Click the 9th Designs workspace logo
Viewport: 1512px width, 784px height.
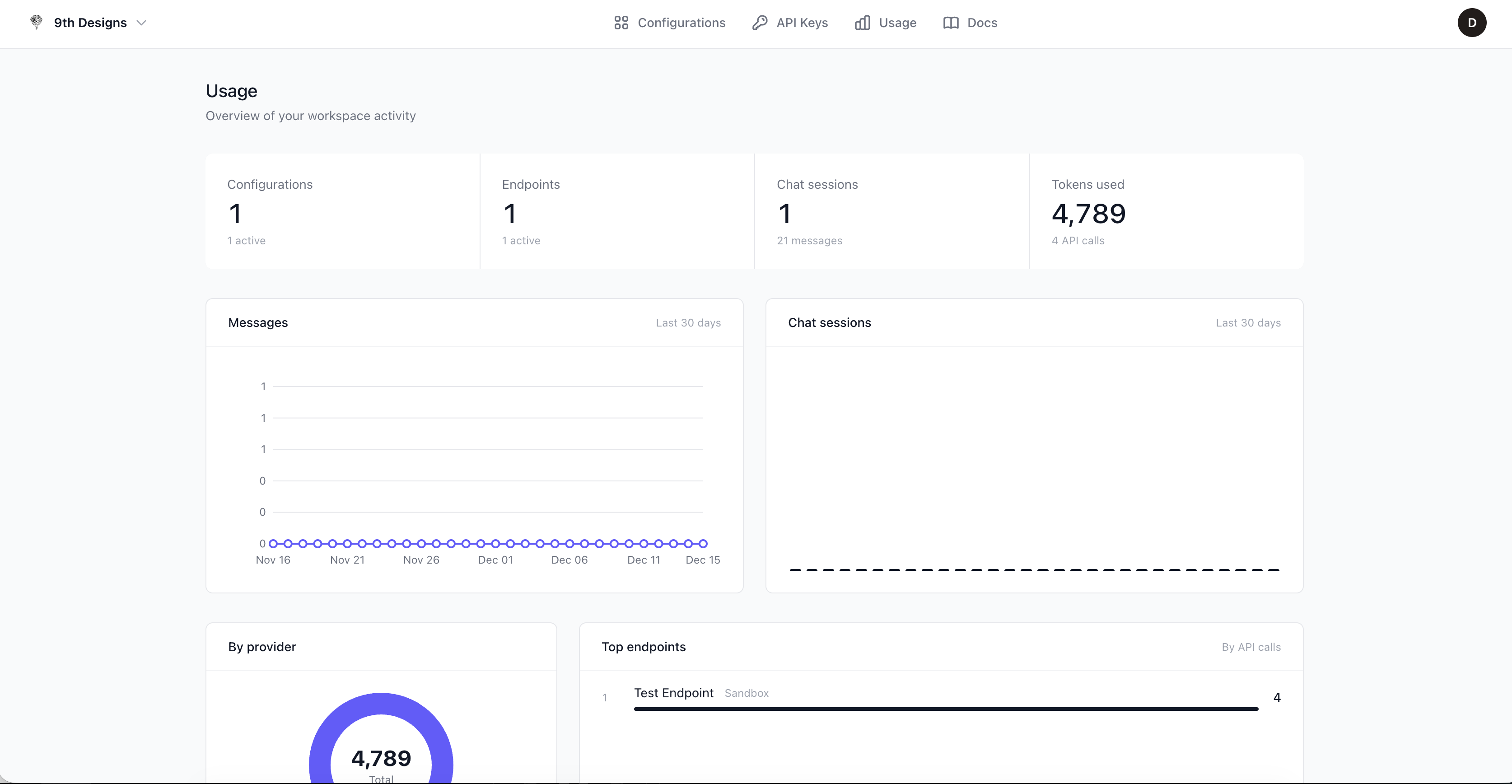point(36,22)
